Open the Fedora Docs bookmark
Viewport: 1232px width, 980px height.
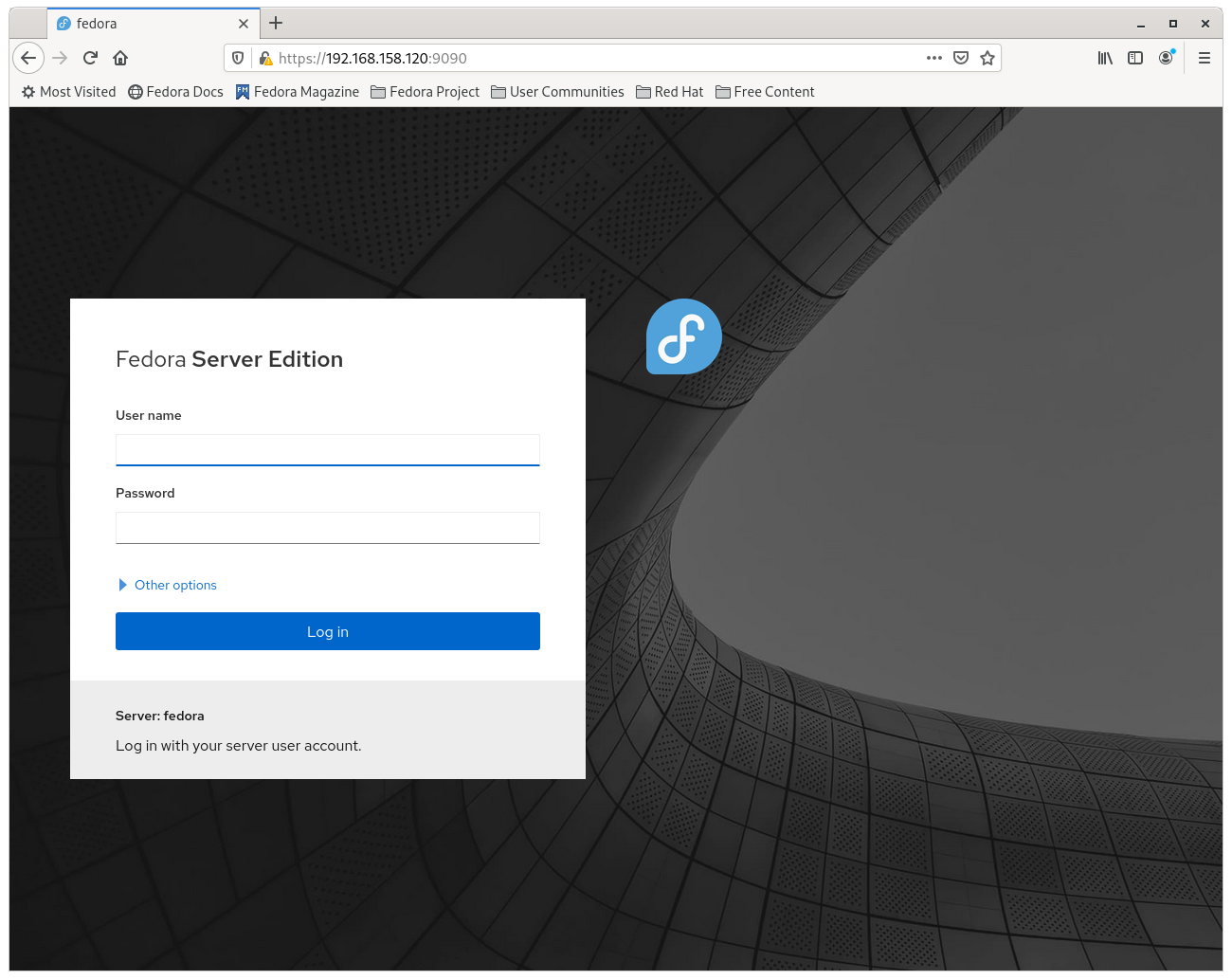175,92
